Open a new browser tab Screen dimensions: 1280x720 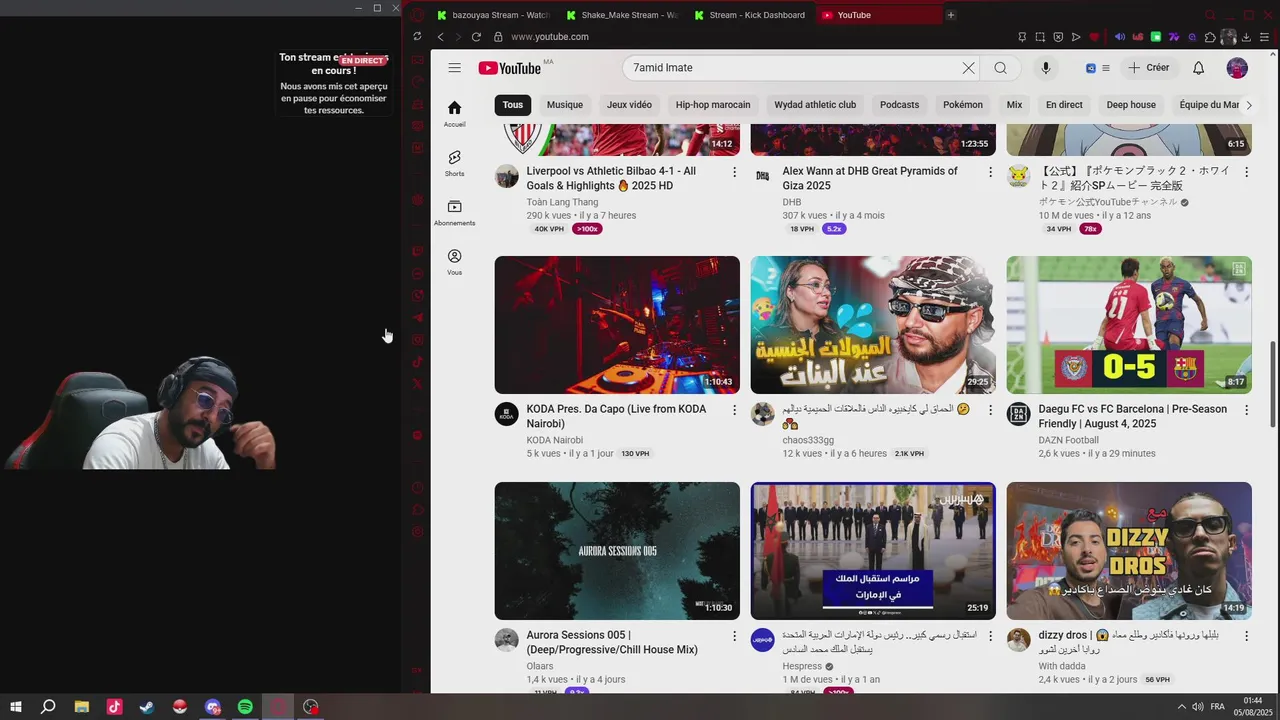(x=951, y=15)
